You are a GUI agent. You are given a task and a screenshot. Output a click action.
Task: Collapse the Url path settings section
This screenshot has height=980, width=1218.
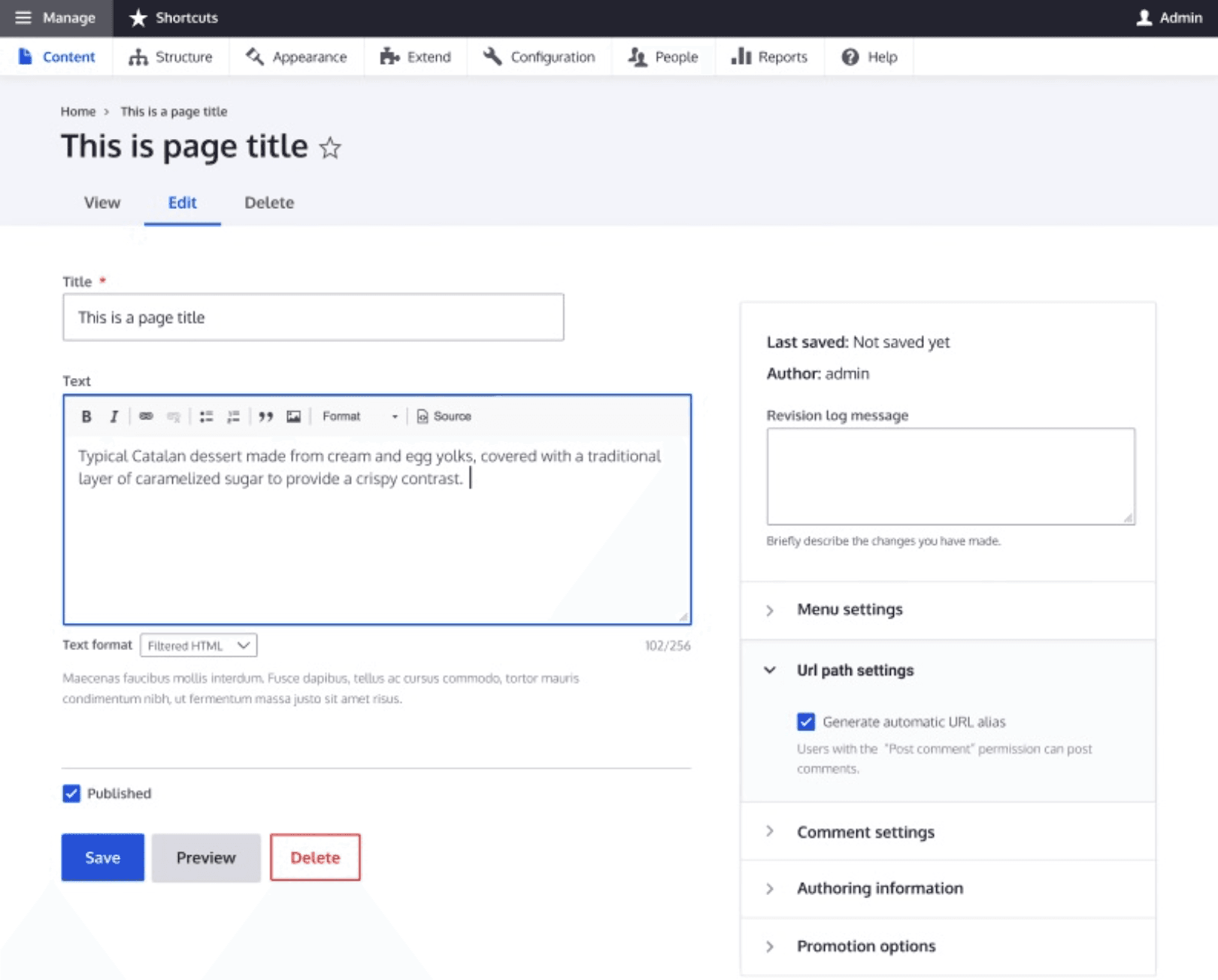pos(855,670)
